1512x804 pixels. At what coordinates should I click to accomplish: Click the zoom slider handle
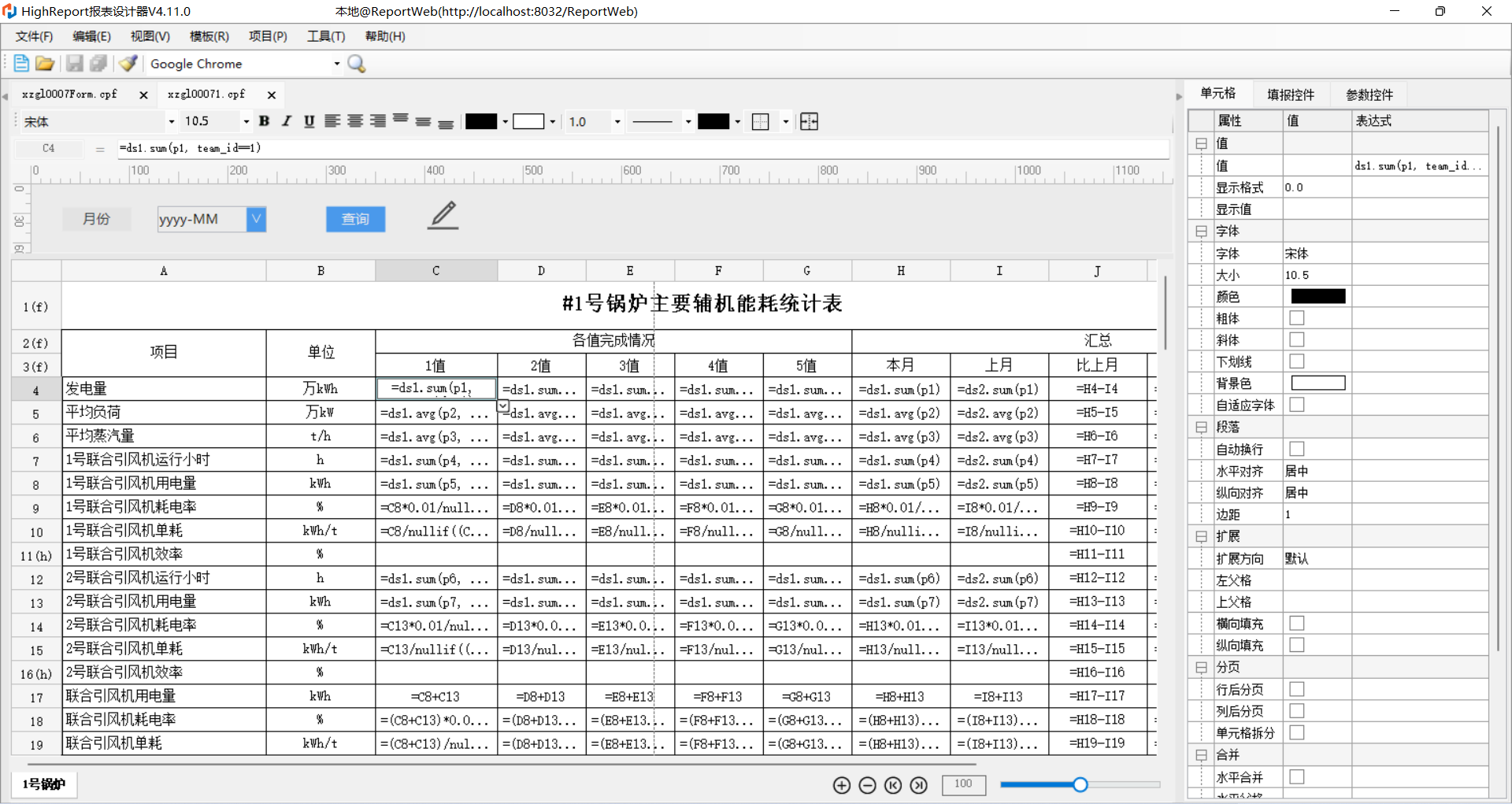(x=1080, y=784)
